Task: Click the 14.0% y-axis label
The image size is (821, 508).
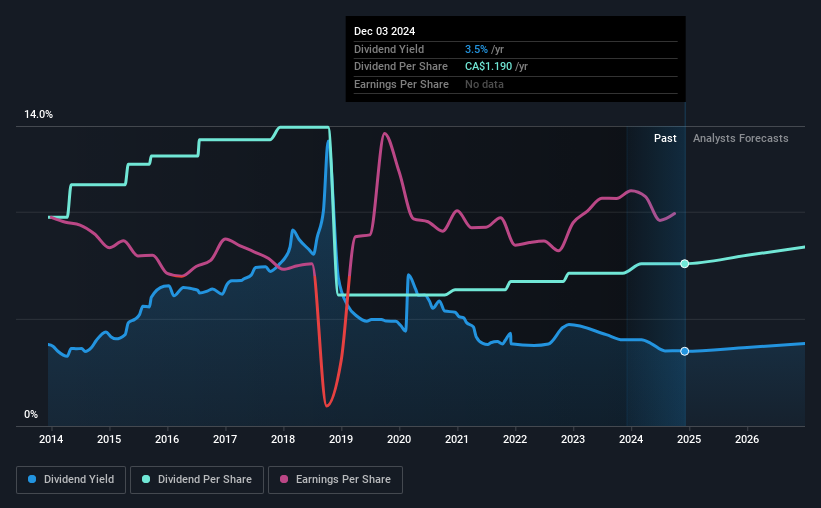Action: [39, 115]
